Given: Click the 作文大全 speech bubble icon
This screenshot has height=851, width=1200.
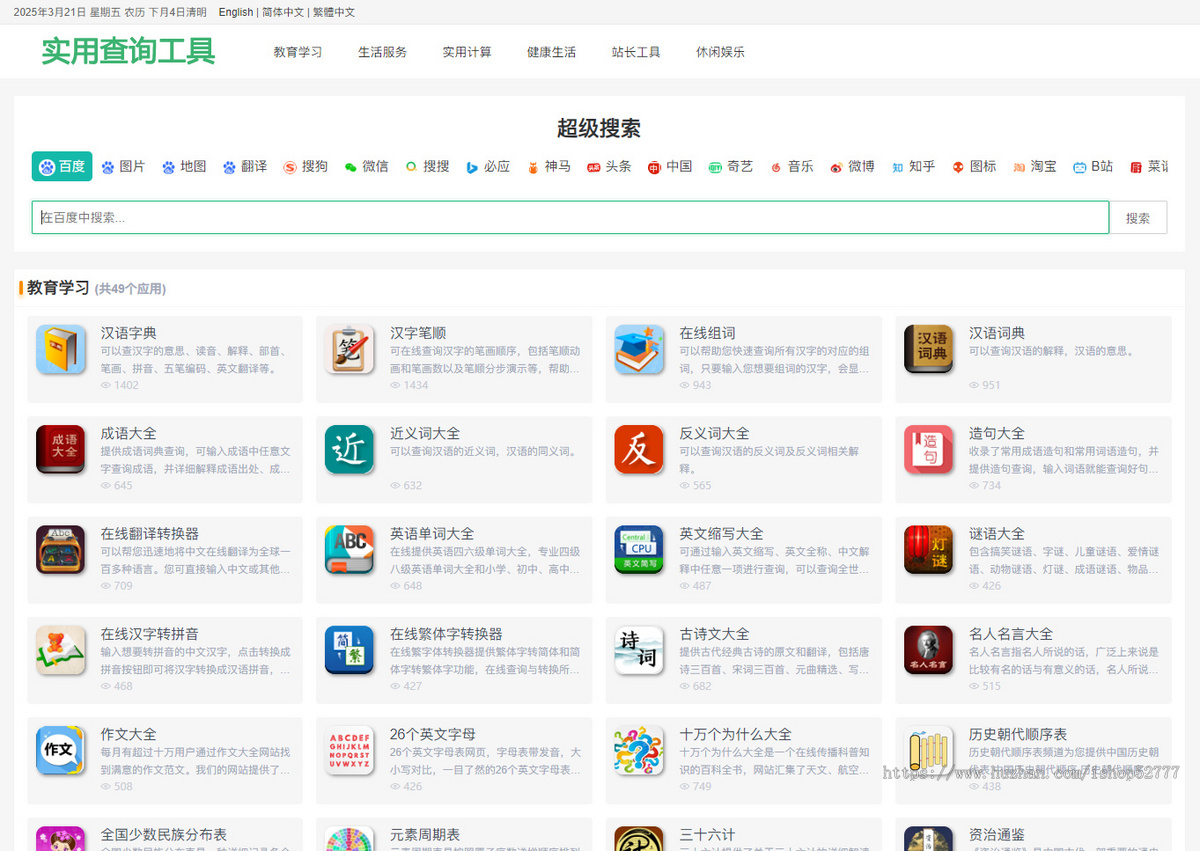Looking at the screenshot, I should [x=61, y=750].
